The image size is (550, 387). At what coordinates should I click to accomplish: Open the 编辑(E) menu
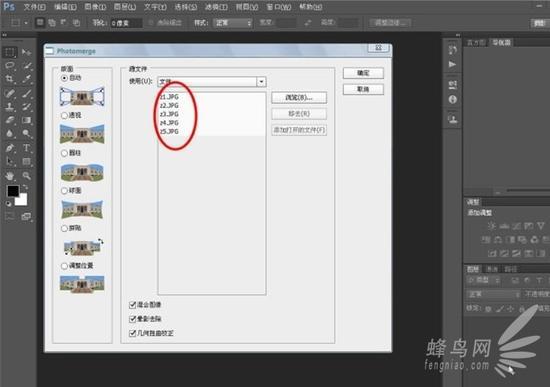65,7
